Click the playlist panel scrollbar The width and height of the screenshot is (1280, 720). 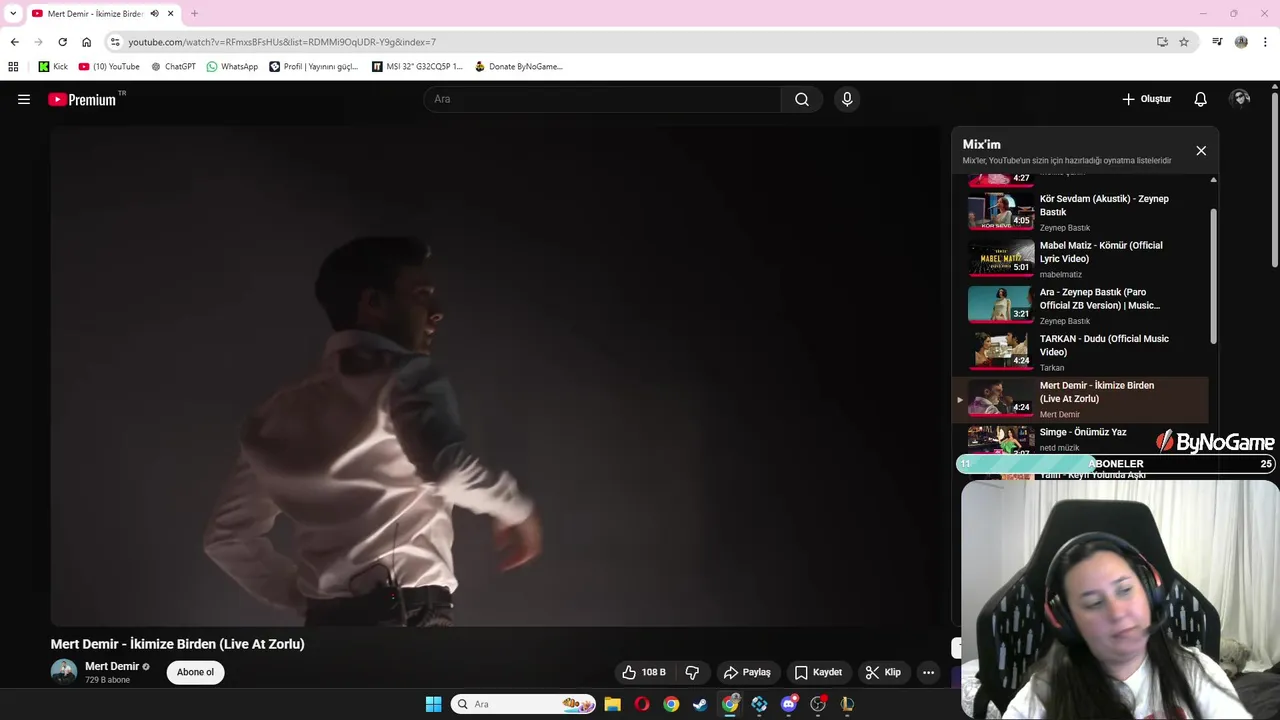click(x=1214, y=277)
